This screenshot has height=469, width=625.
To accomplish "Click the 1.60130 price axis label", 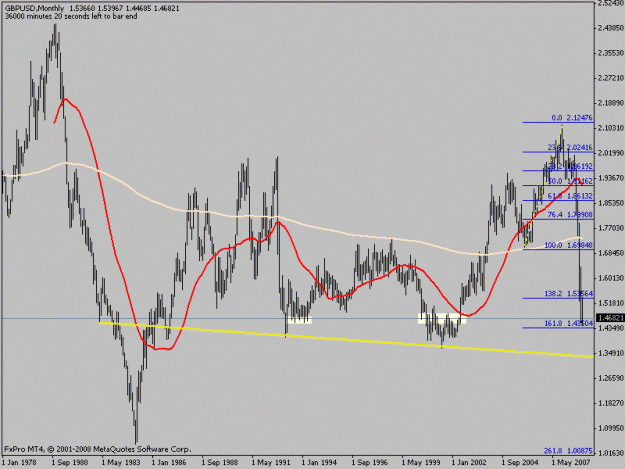I will tap(611, 278).
